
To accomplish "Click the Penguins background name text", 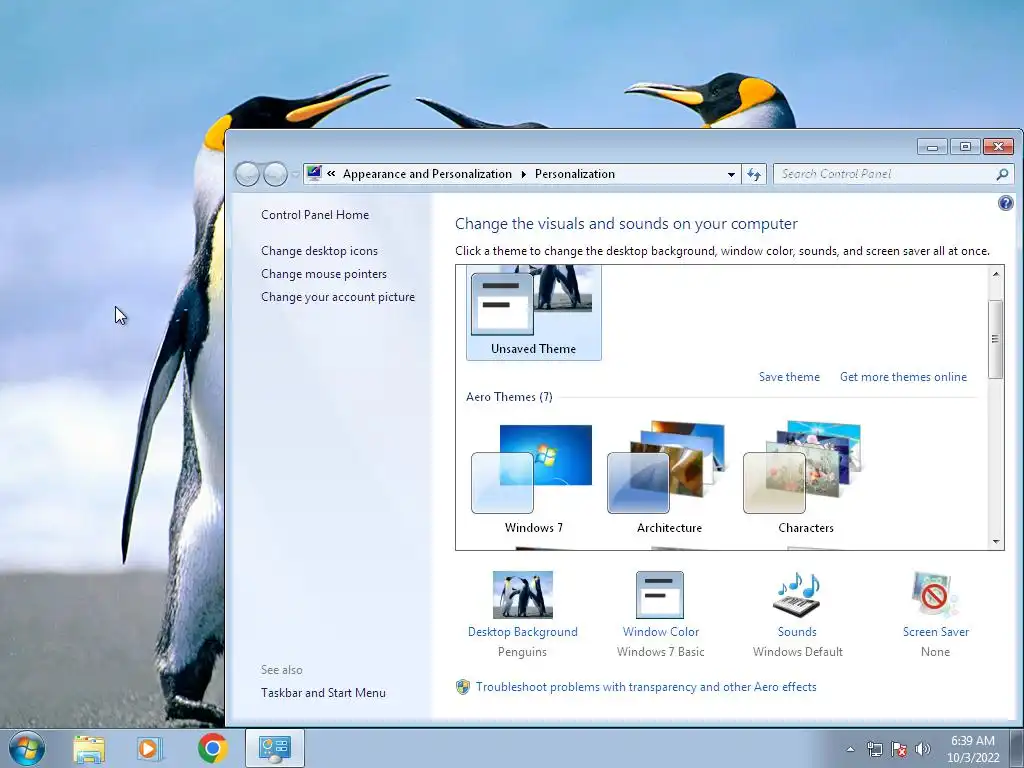I will point(522,652).
